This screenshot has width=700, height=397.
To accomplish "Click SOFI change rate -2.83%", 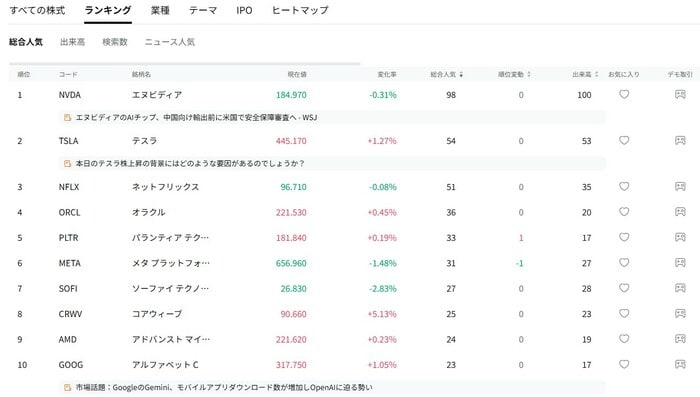I will [x=383, y=288].
